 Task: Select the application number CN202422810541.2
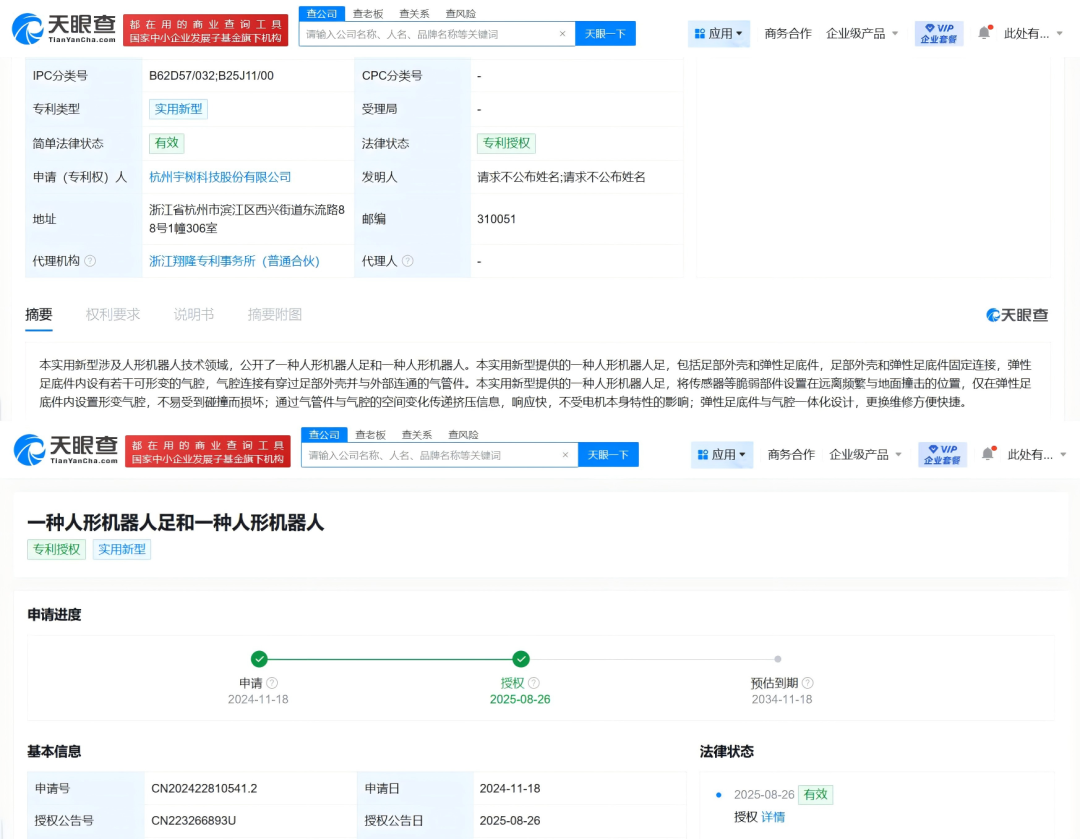click(204, 788)
